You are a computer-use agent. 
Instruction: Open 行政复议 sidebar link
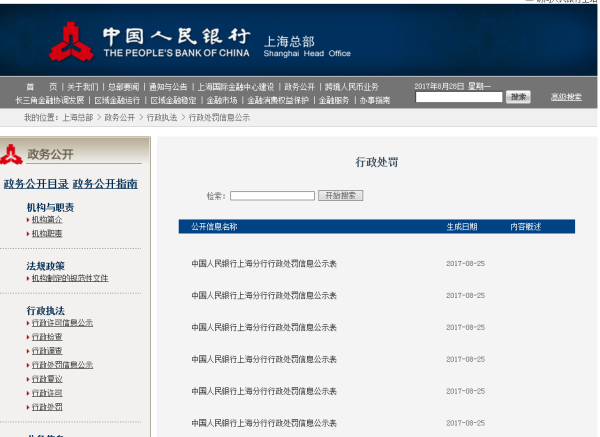47,379
